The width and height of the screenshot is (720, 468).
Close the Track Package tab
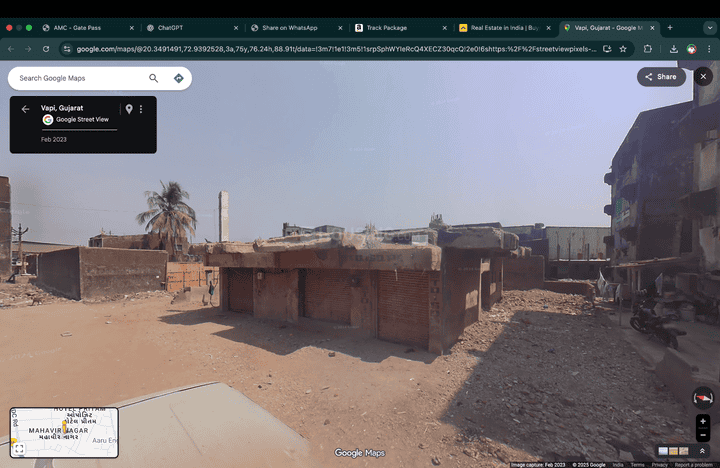(444, 28)
